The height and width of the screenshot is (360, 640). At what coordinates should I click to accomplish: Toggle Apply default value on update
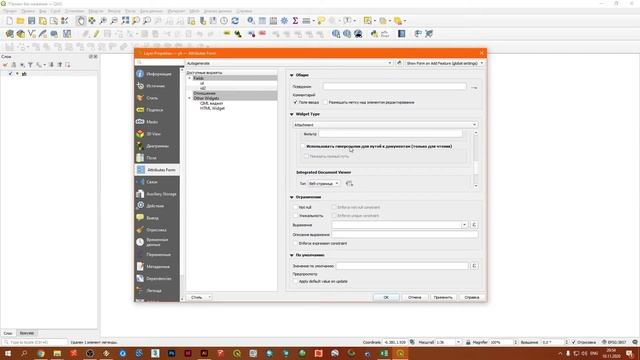pos(296,281)
